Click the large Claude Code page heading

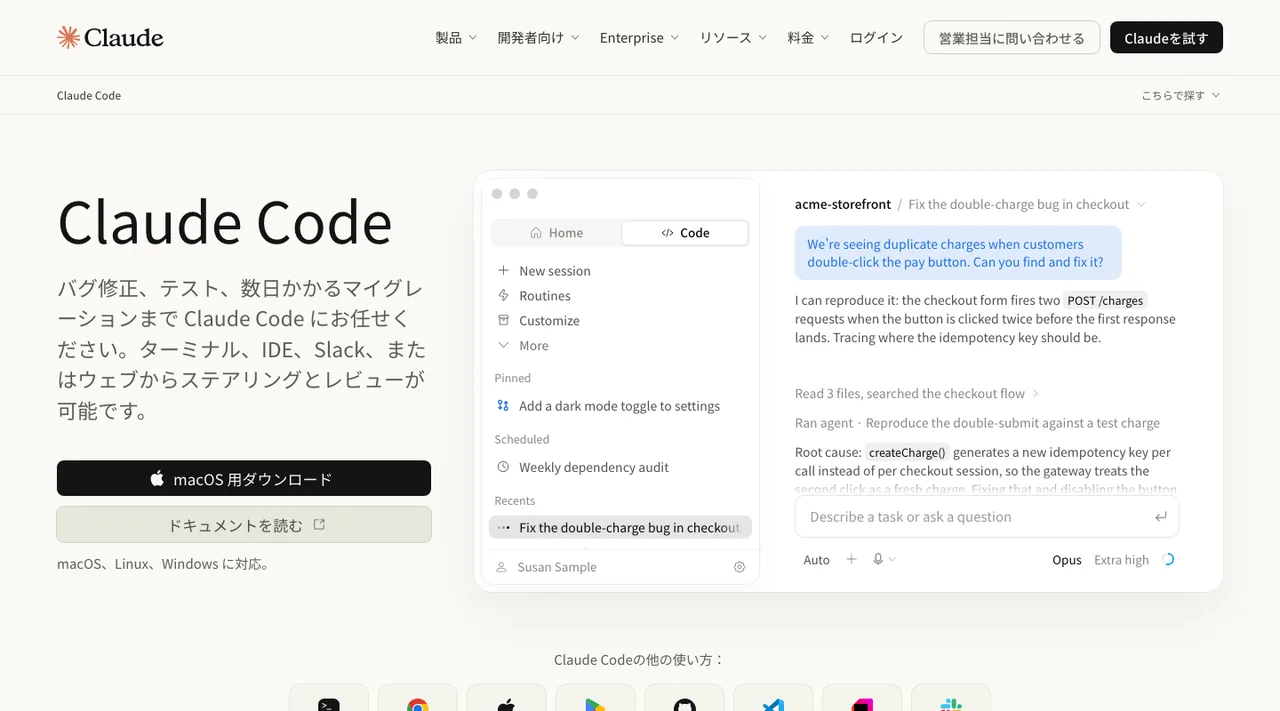(x=225, y=222)
